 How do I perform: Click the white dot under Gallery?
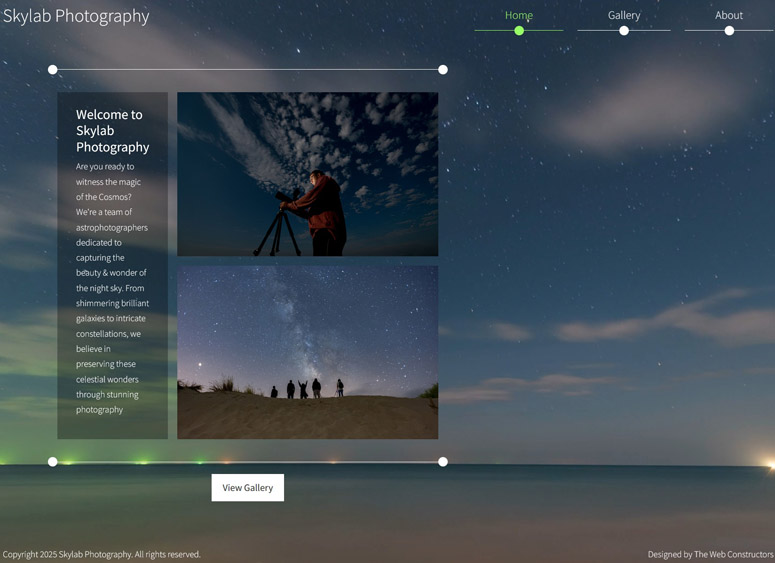(x=624, y=31)
